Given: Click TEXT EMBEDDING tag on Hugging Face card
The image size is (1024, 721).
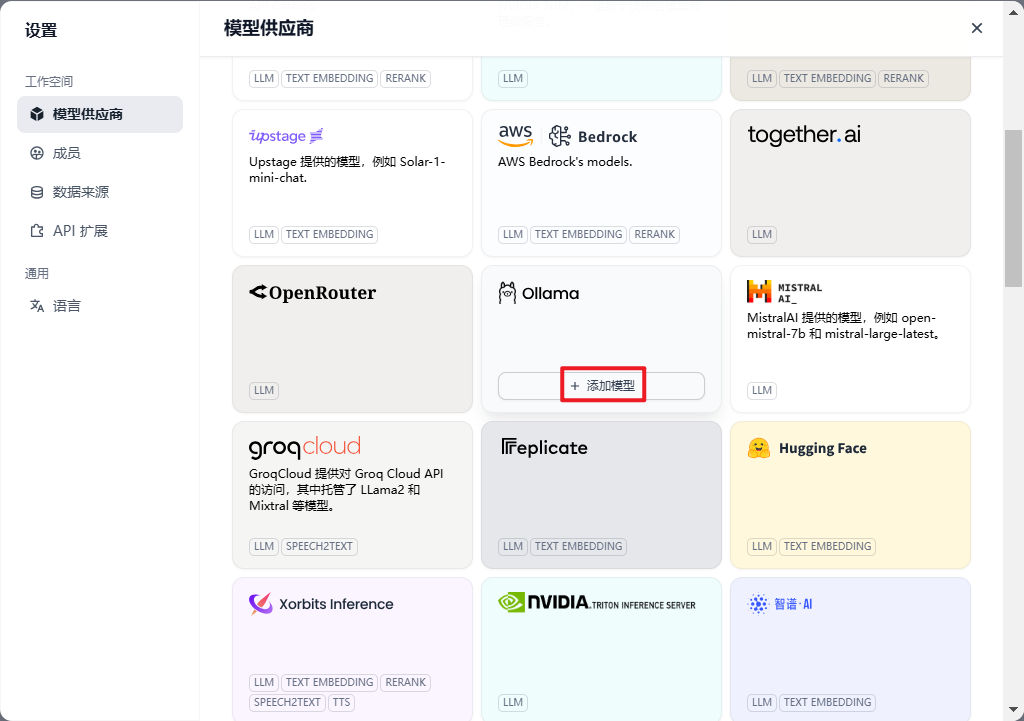Looking at the screenshot, I should (827, 547).
